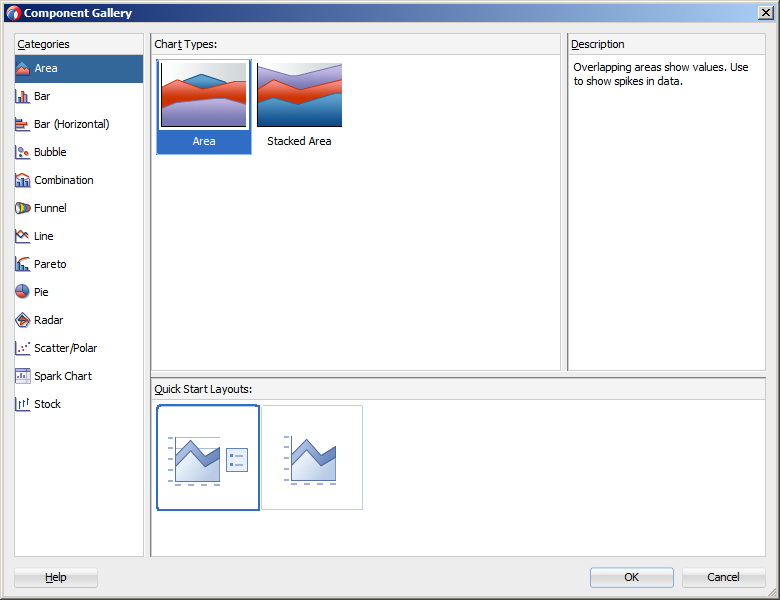Click the 'Spark Chart' category label
This screenshot has width=780, height=600.
[63, 376]
